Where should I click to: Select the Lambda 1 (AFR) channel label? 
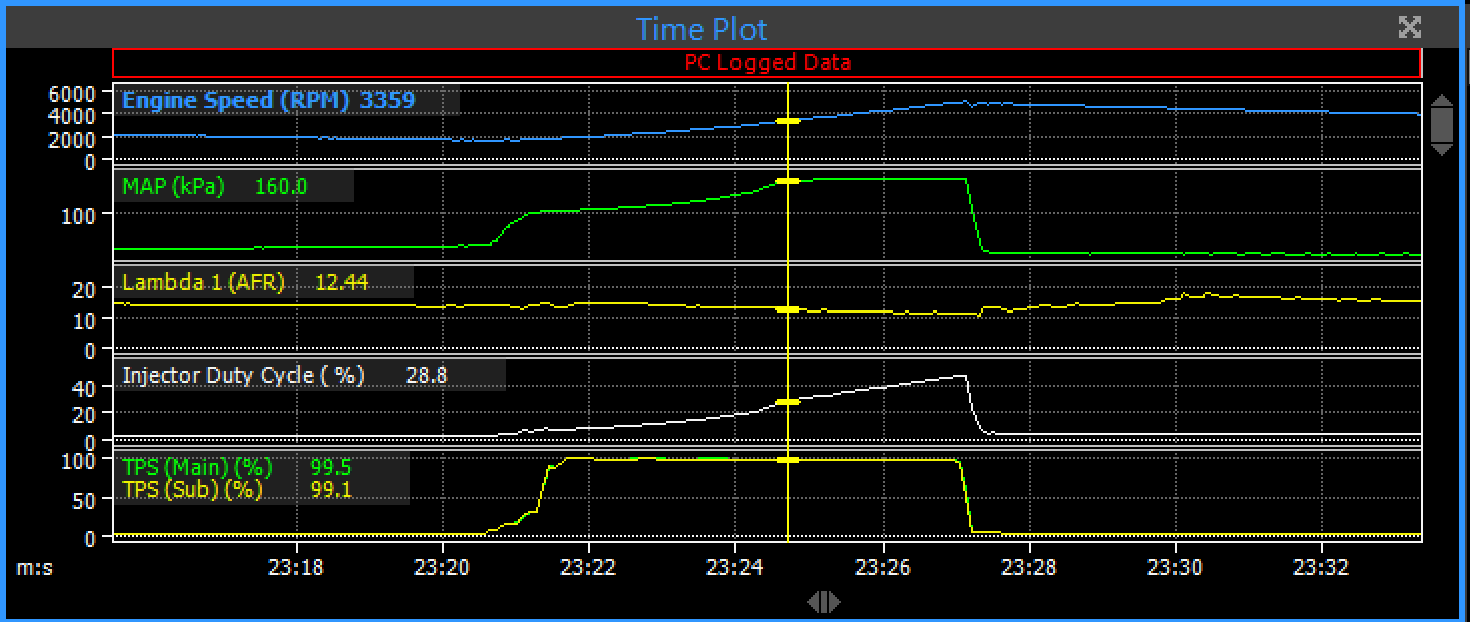pos(203,283)
